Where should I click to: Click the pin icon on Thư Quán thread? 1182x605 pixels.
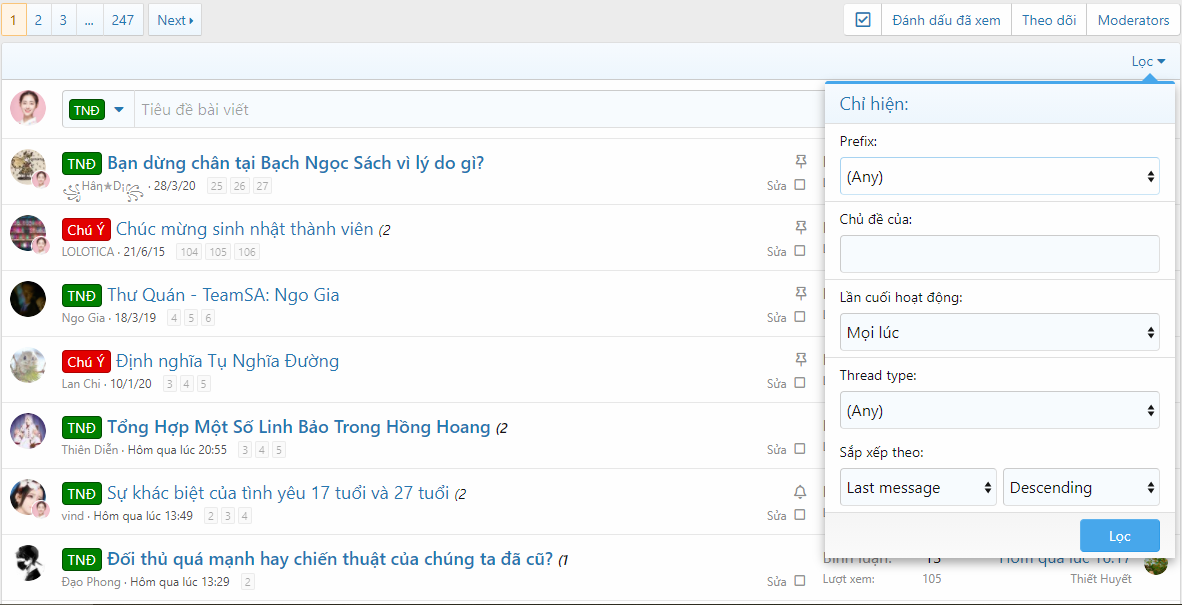pos(800,293)
